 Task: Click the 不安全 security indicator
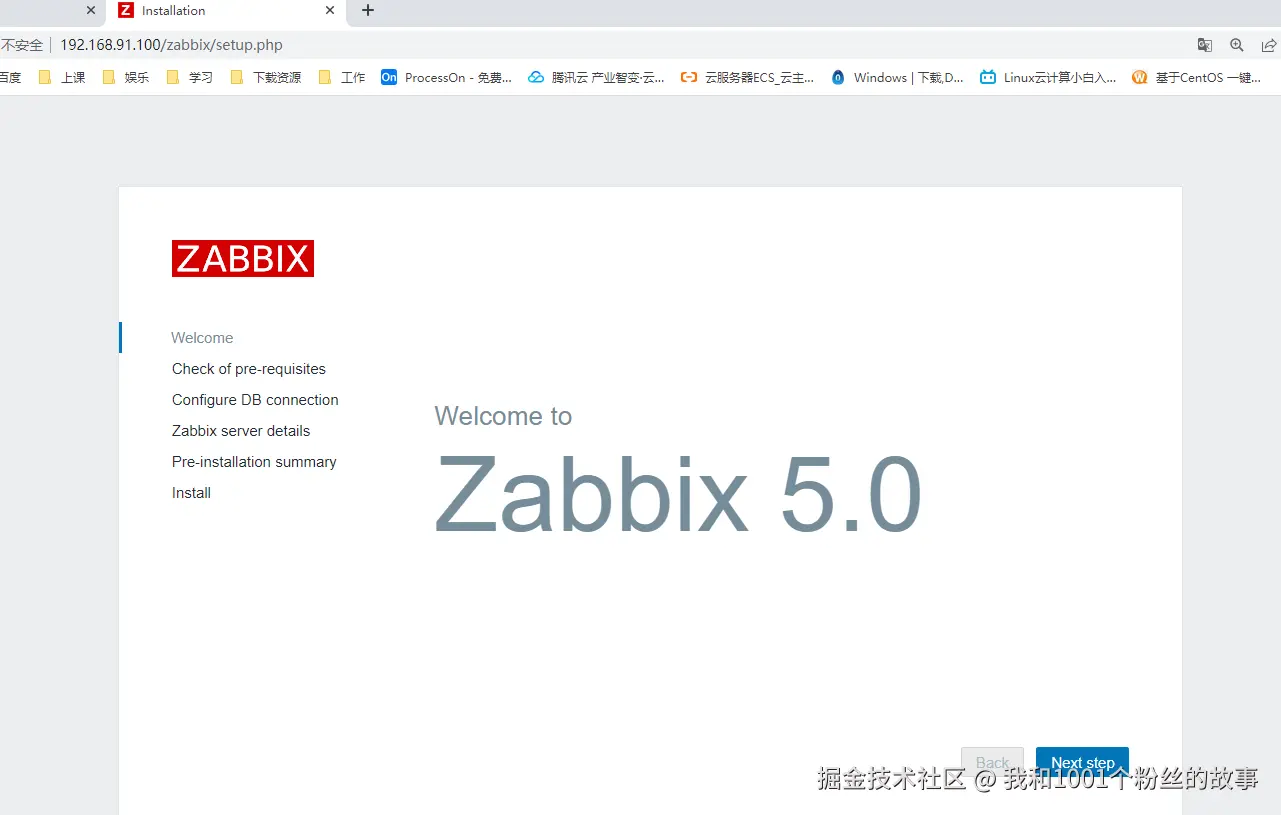22,45
